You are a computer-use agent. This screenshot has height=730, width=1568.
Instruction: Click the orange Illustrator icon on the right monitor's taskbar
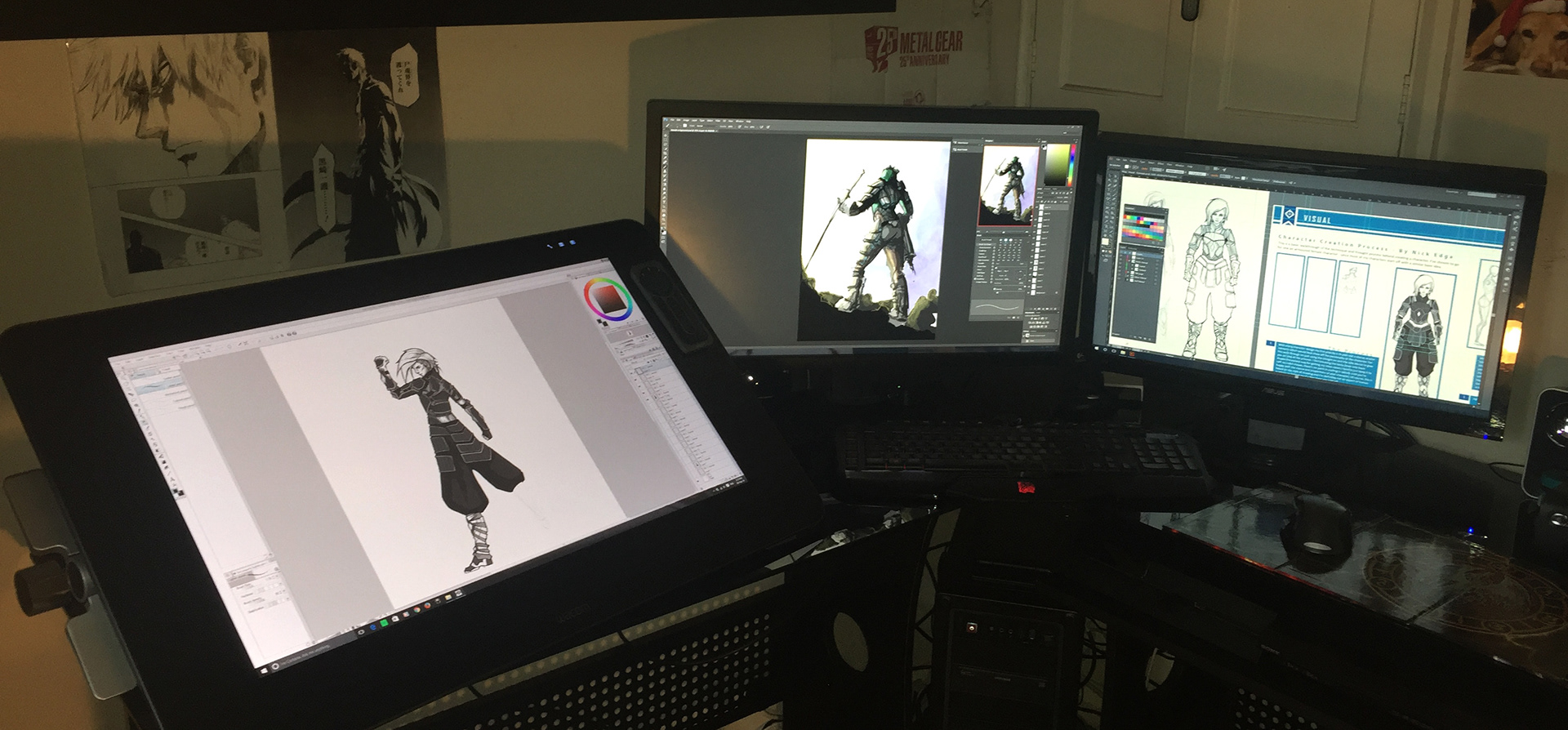[x=1132, y=354]
